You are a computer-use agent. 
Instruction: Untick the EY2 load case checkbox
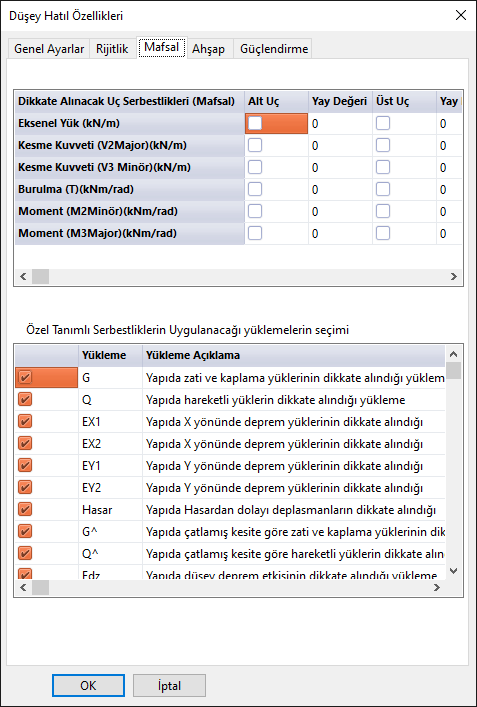(x=25, y=487)
